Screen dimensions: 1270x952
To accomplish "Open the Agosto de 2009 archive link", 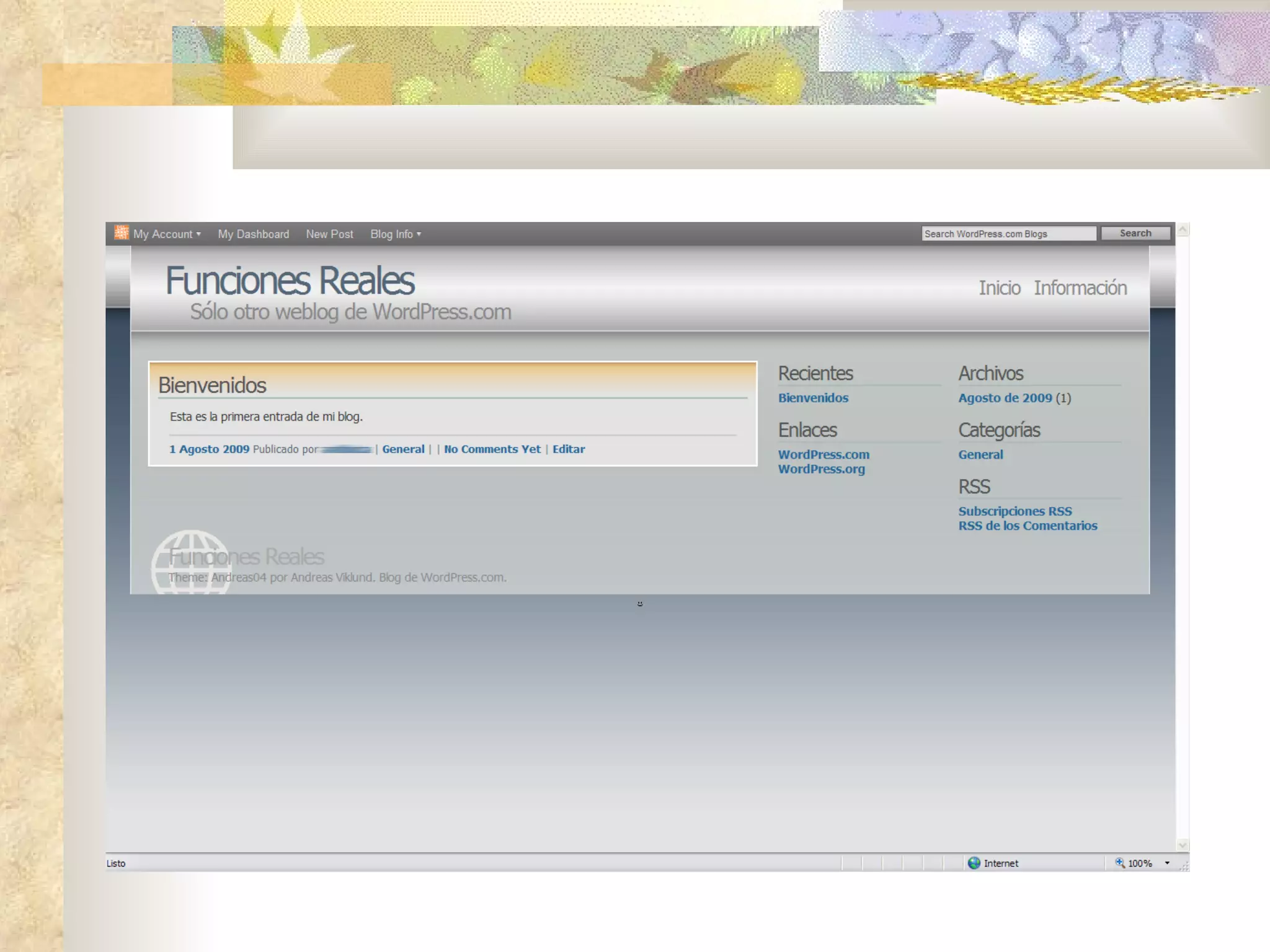I will 1005,398.
